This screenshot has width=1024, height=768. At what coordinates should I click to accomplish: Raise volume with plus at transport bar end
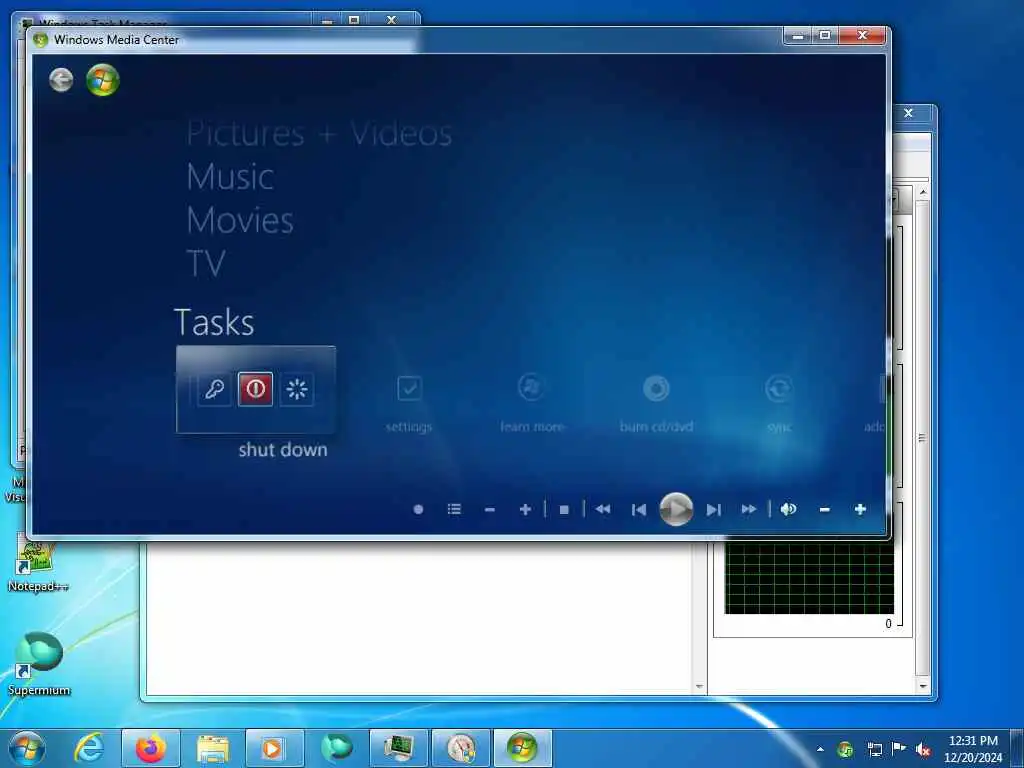pos(860,509)
